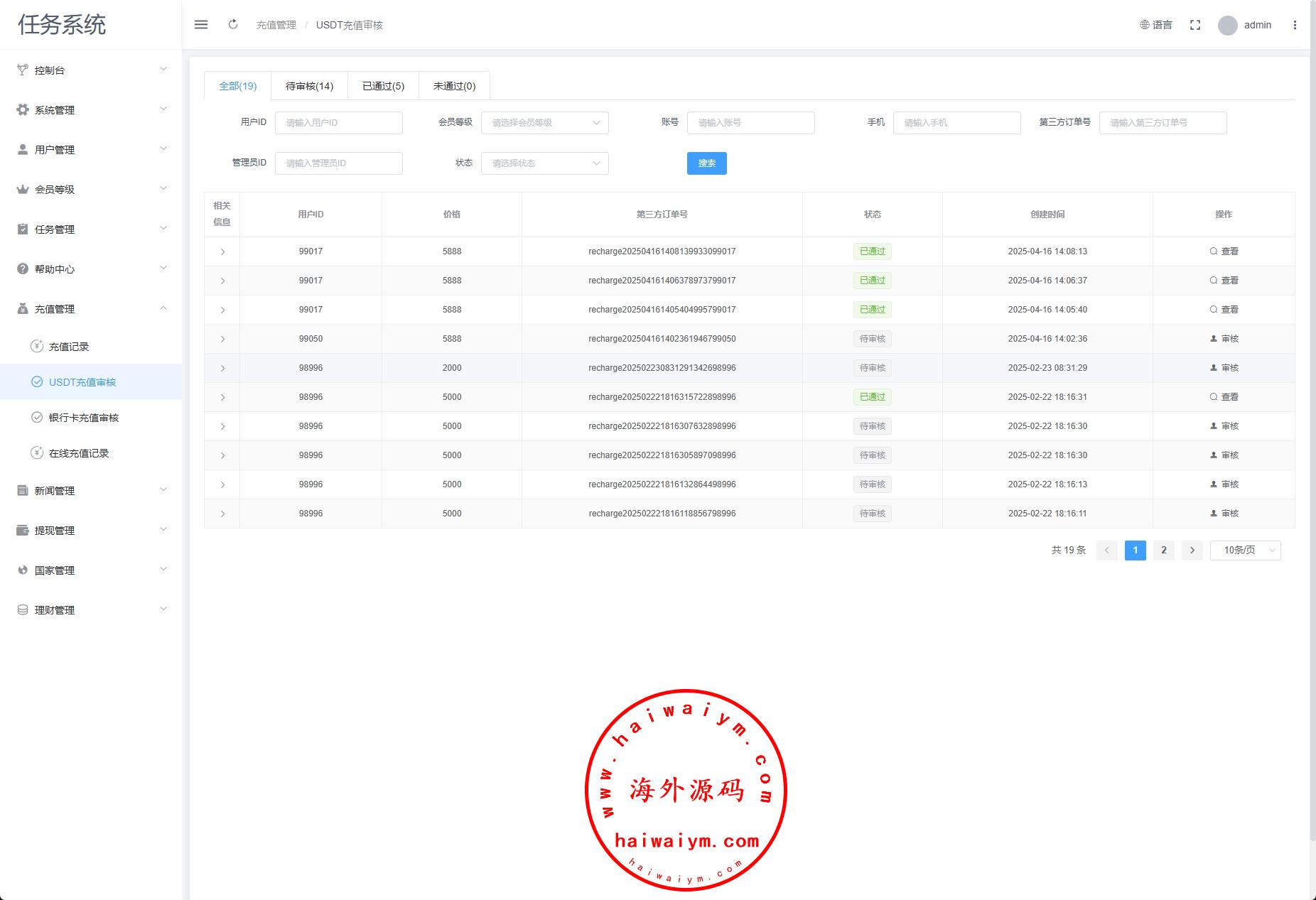
Task: Click the admin user avatar
Action: click(1228, 26)
